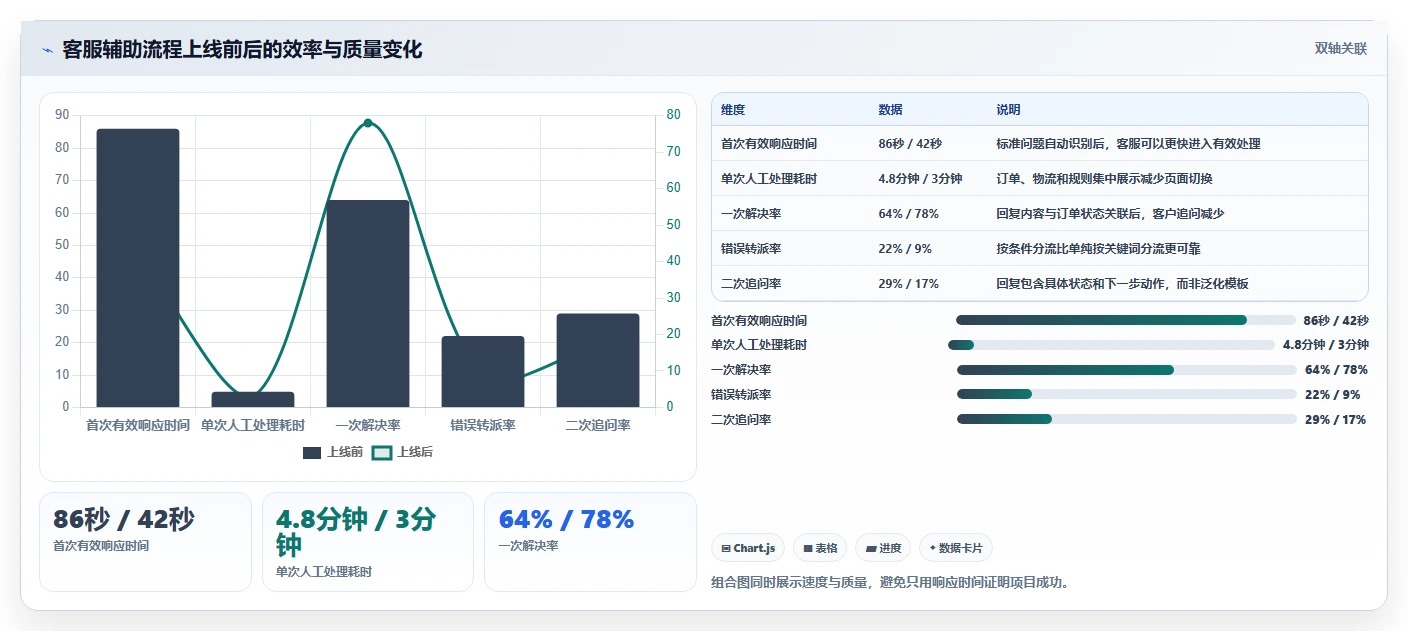
Task: Click left y-axis value 90
Action: tap(62, 115)
